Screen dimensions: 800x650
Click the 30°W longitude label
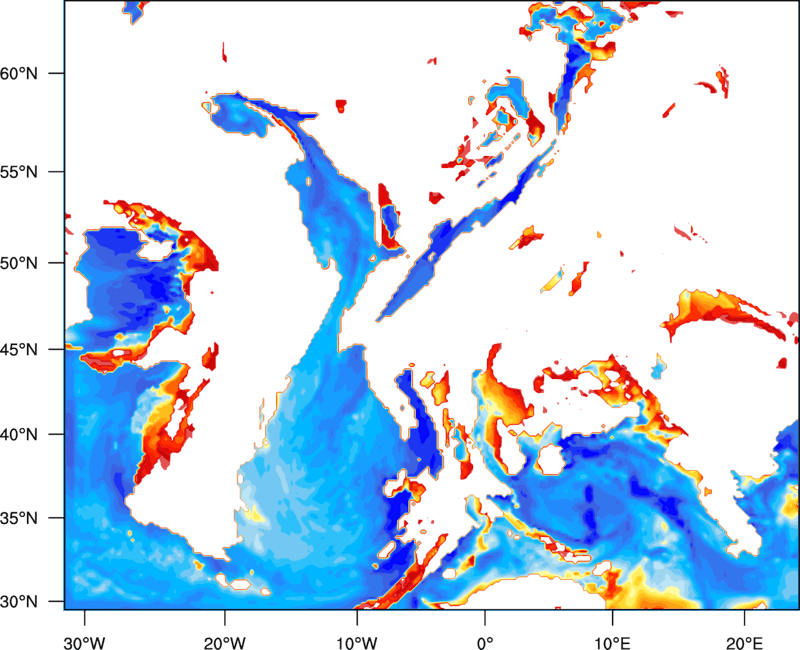pos(84,643)
